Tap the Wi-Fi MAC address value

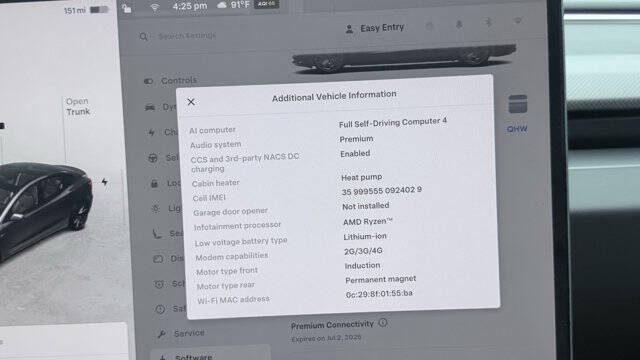pyautogui.click(x=379, y=294)
